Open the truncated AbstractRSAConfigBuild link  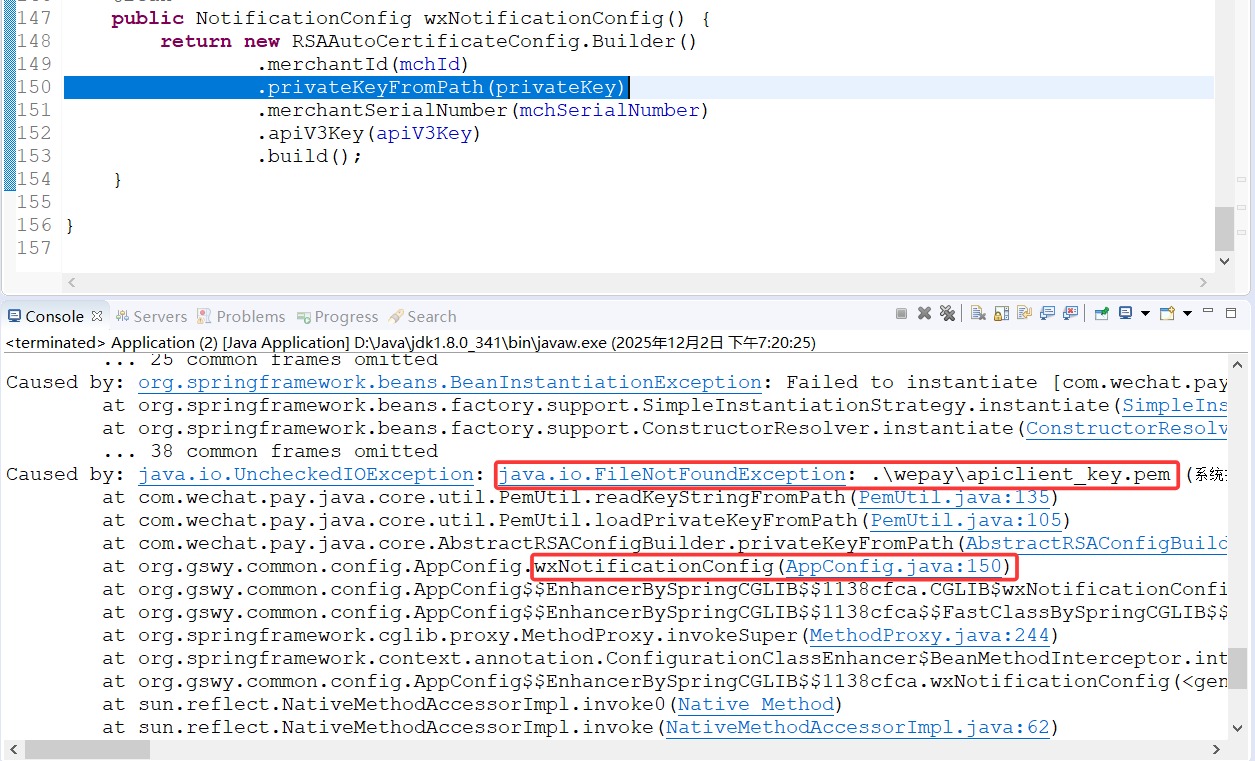pos(1096,544)
